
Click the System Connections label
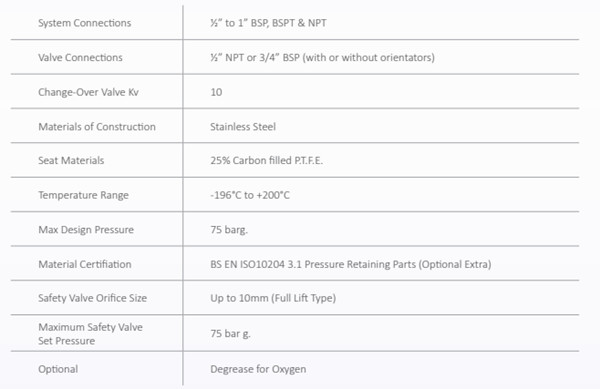(x=85, y=23)
